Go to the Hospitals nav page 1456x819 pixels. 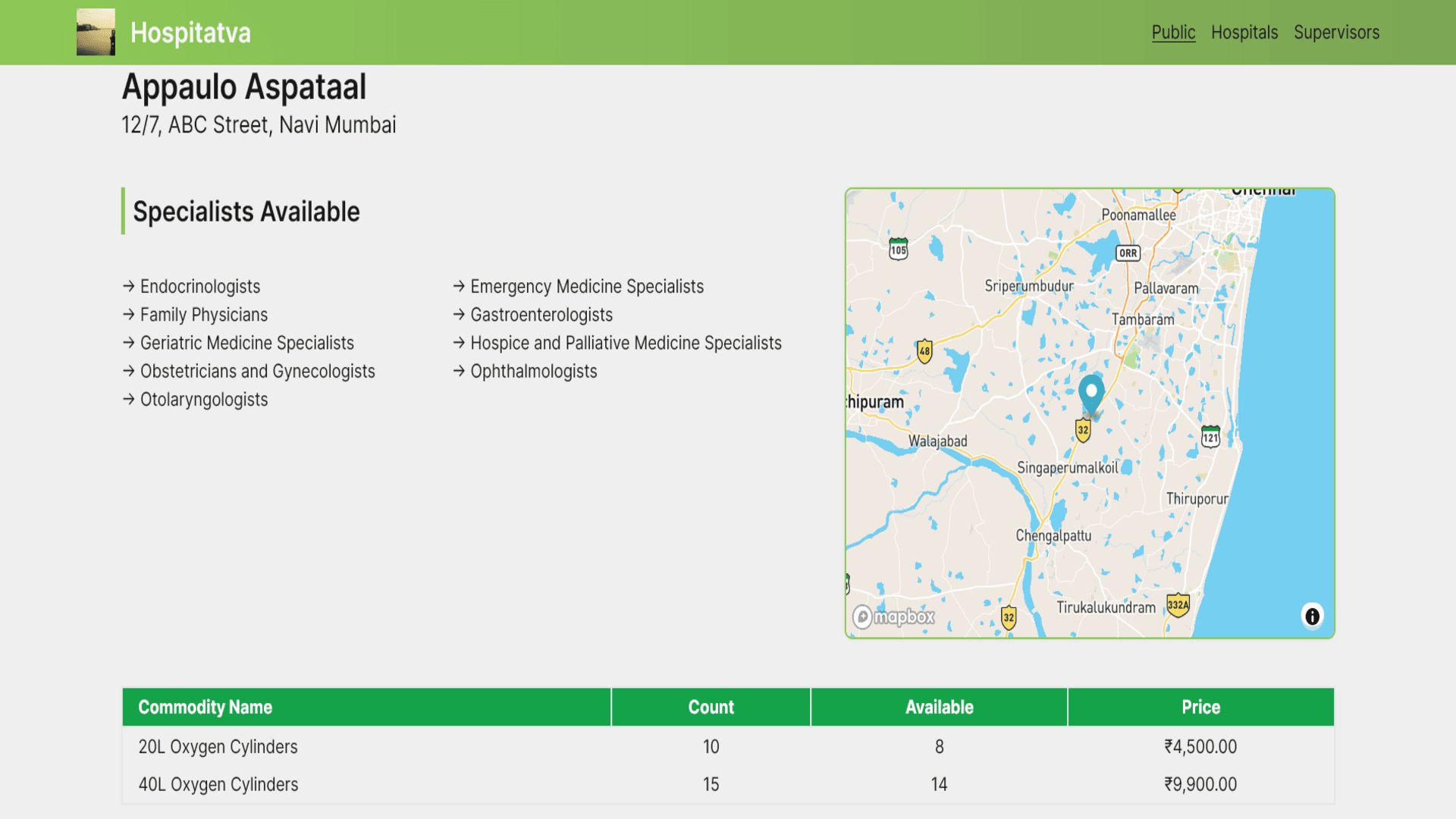(x=1244, y=33)
